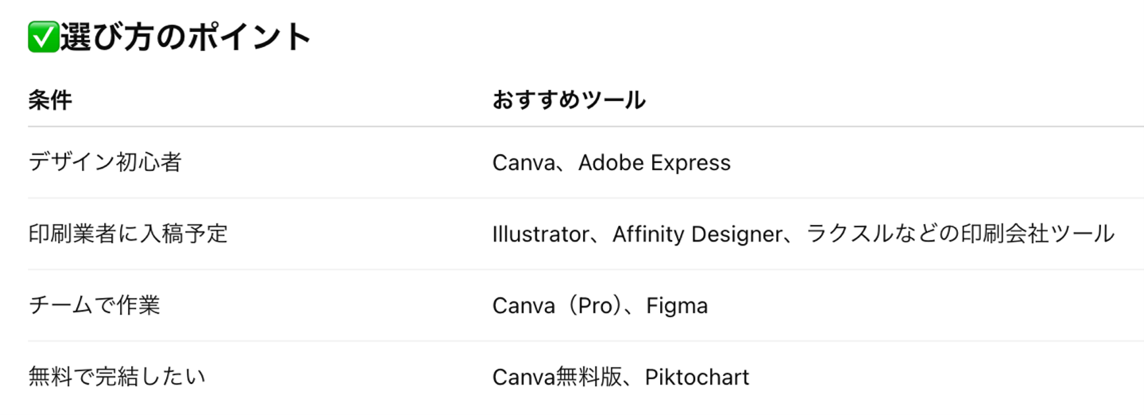Click the Canva、Adobe Express cell

[611, 162]
